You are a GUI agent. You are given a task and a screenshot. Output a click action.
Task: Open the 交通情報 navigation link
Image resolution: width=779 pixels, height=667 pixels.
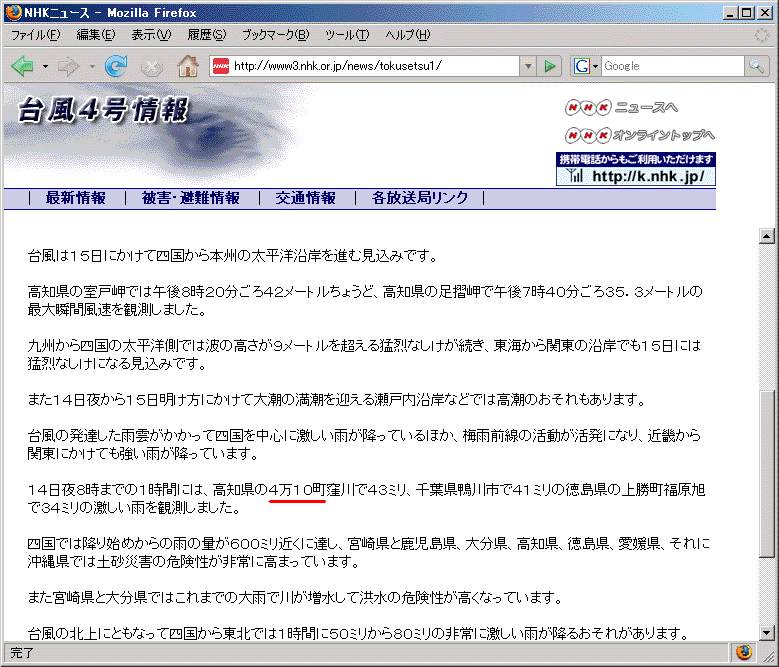(x=306, y=198)
